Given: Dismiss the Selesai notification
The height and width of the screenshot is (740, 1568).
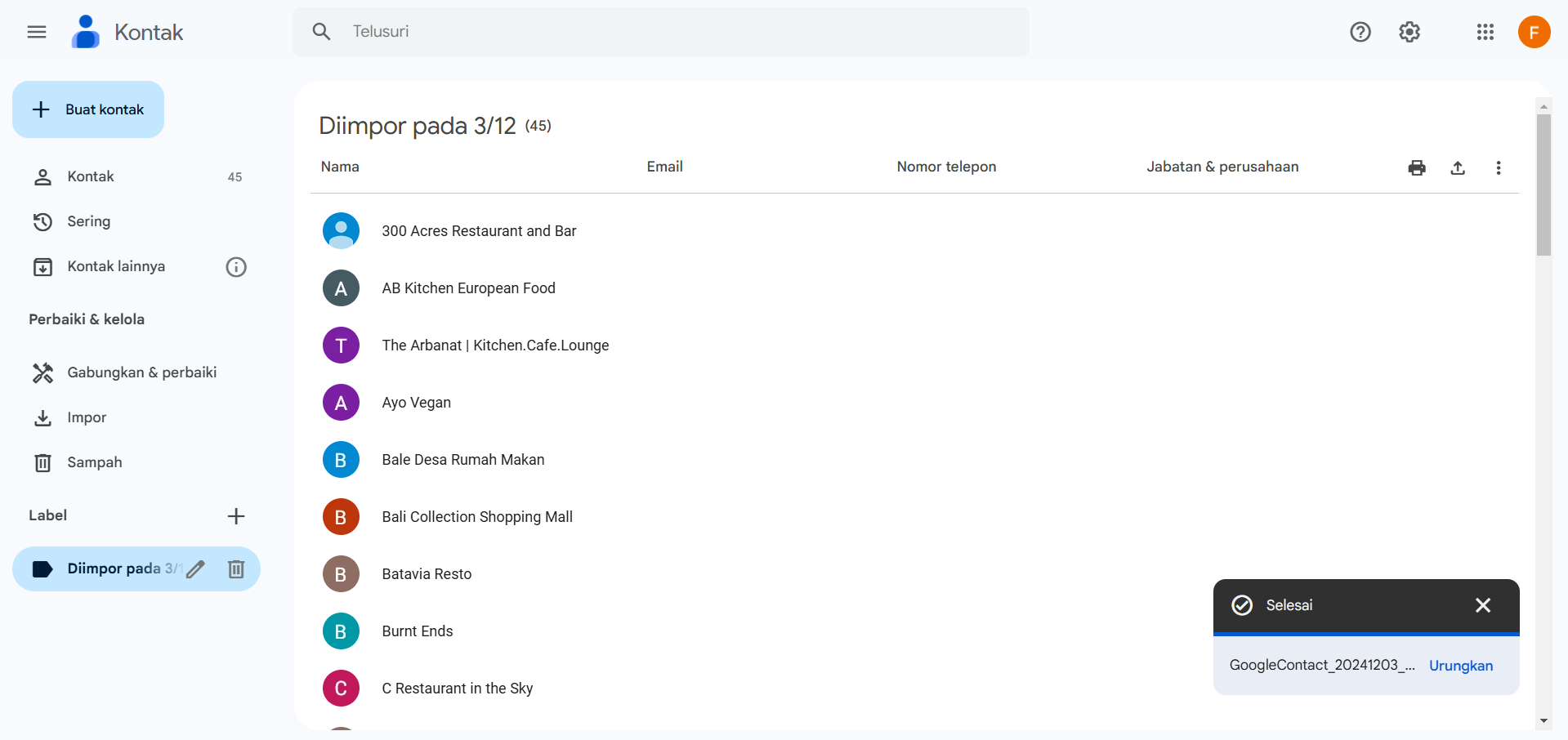Looking at the screenshot, I should tap(1483, 605).
